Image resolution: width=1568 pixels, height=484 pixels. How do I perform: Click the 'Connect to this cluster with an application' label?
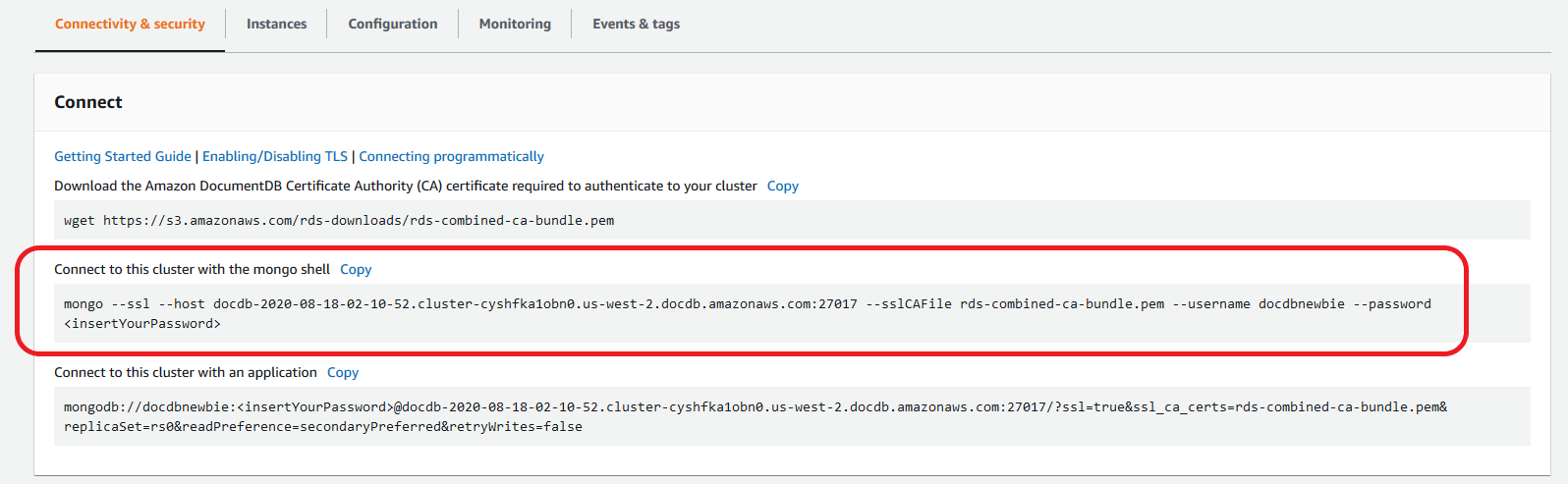[x=185, y=372]
